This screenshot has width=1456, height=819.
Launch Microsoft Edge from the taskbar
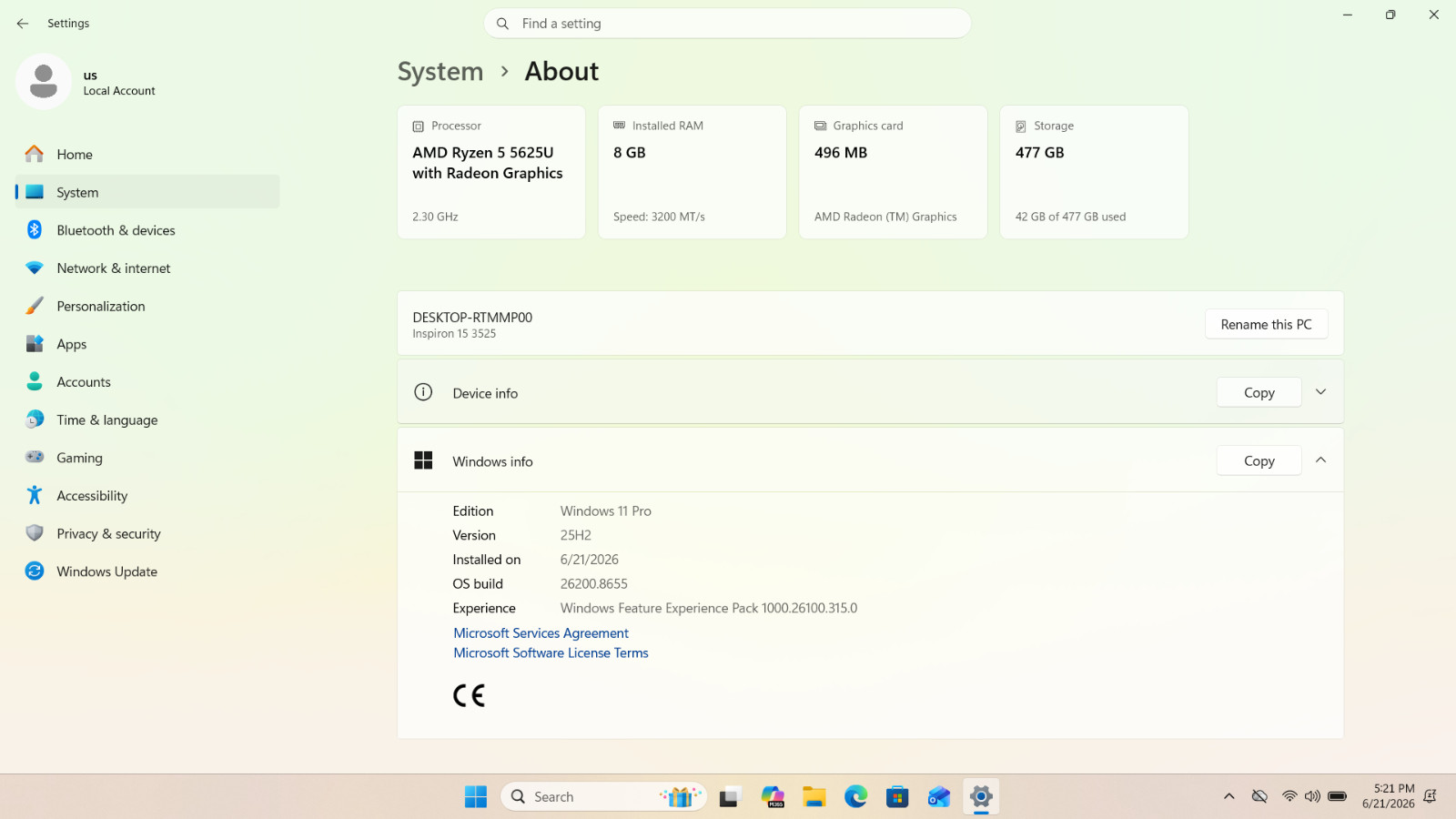pos(856,797)
